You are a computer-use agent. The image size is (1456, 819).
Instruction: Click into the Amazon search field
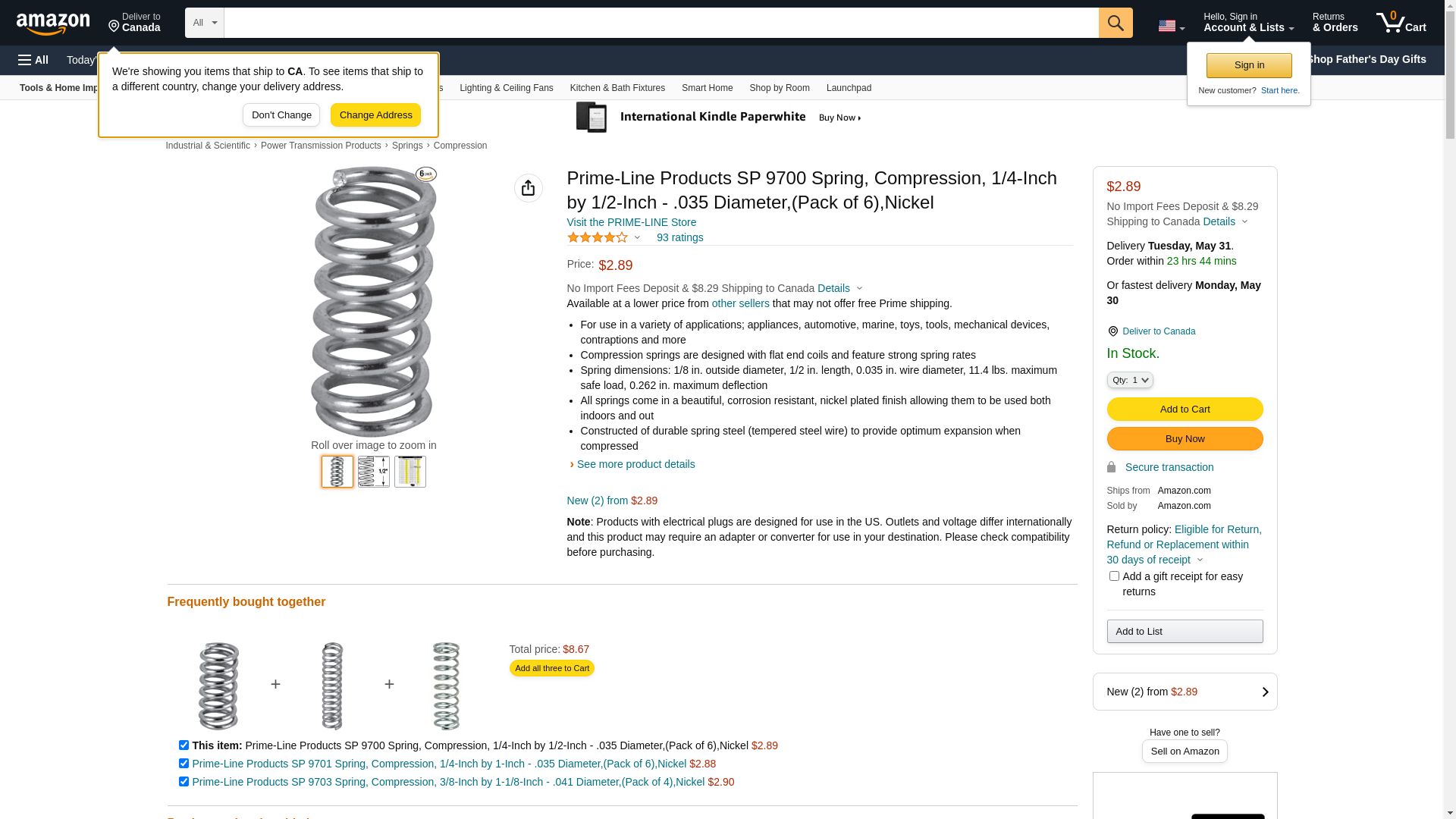click(x=661, y=23)
